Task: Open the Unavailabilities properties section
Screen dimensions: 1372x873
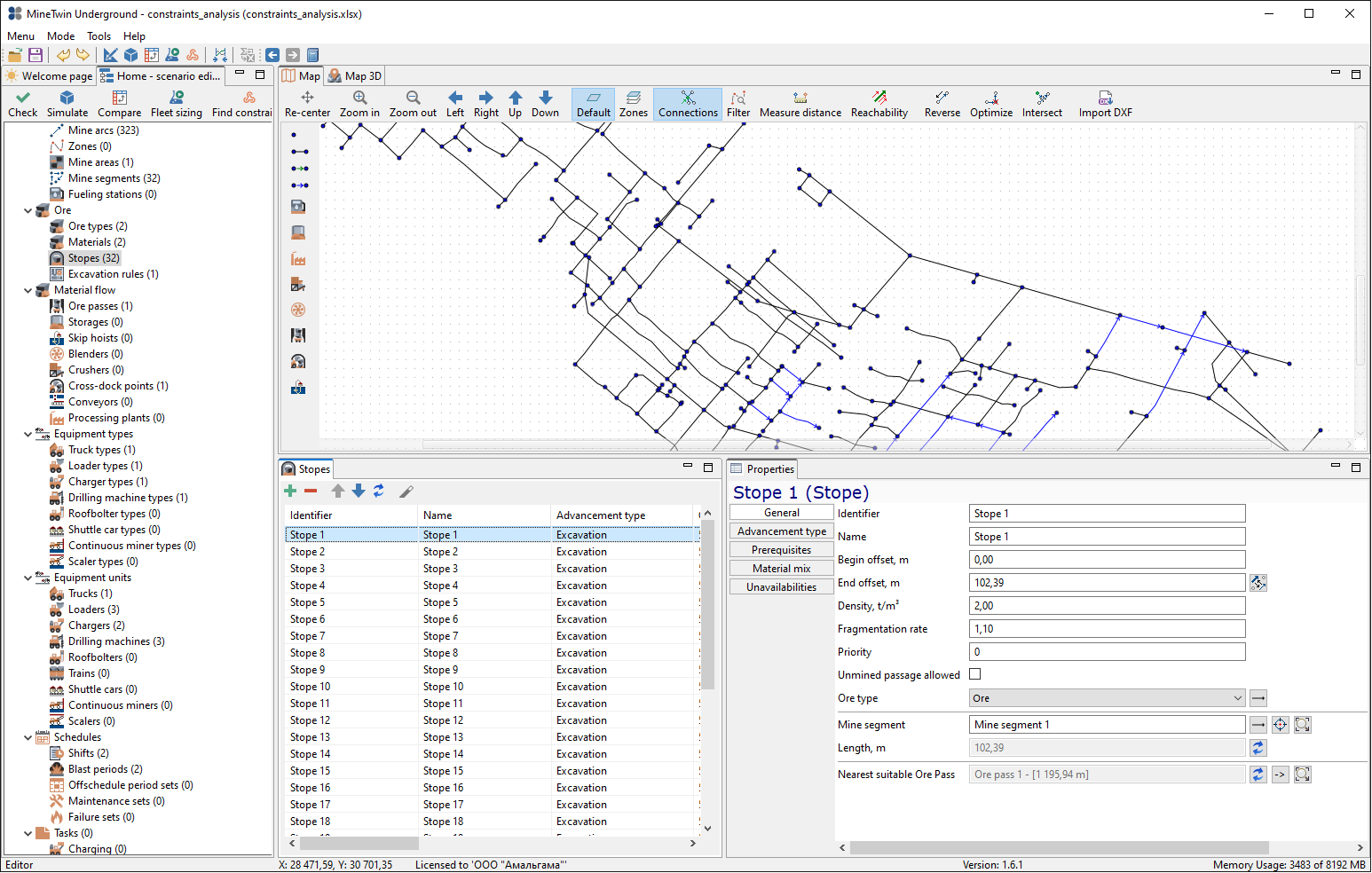Action: 782,587
